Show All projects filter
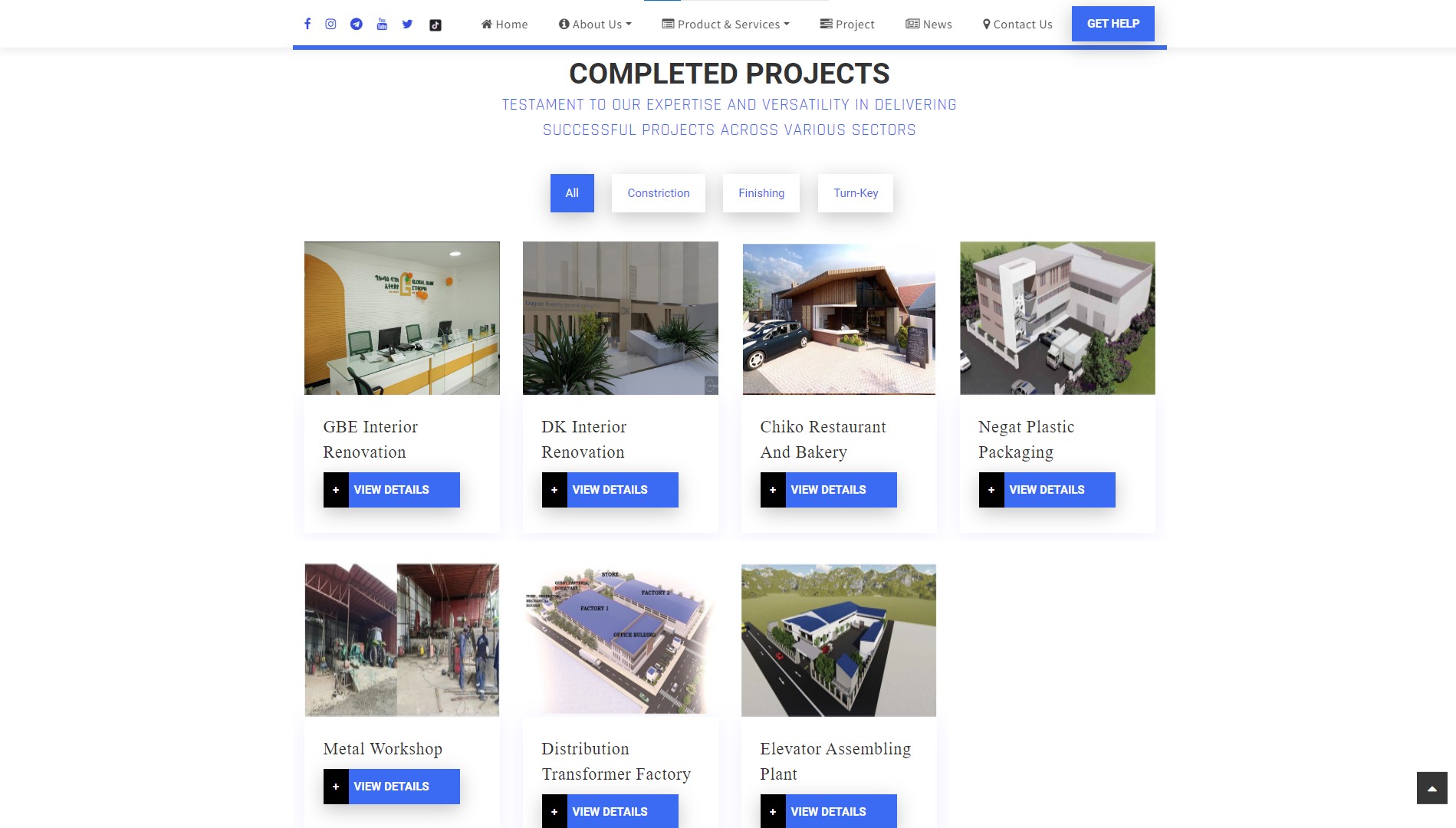Screen dimensions: 1456x828 (572, 193)
